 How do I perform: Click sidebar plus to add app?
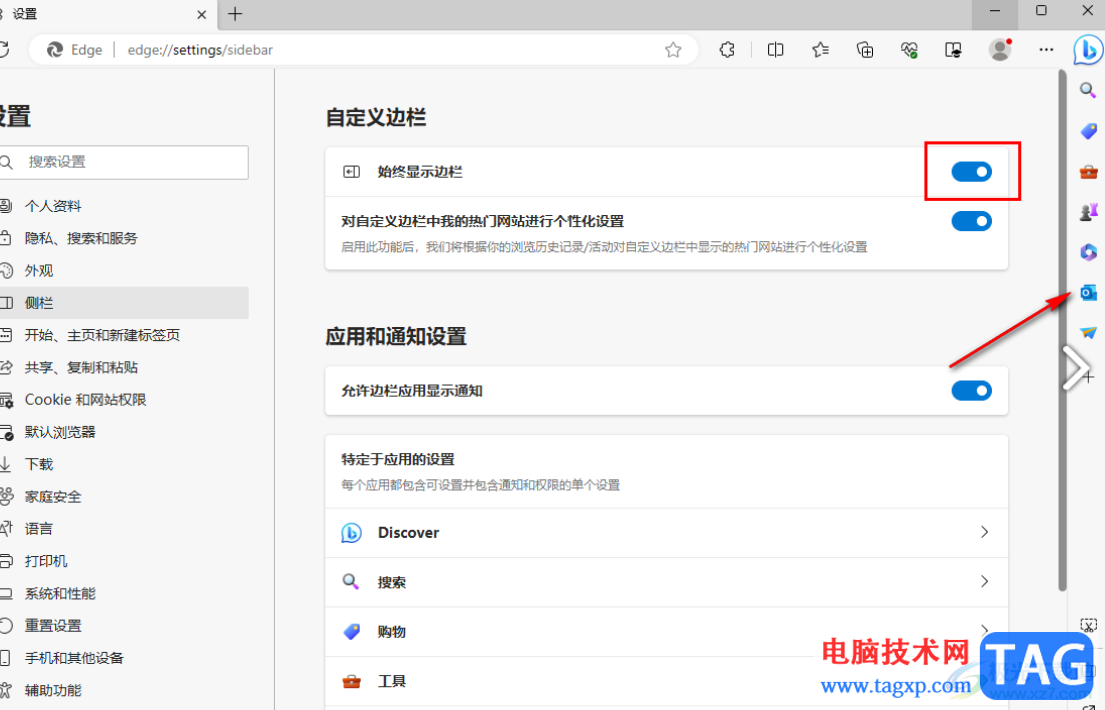[x=1089, y=377]
